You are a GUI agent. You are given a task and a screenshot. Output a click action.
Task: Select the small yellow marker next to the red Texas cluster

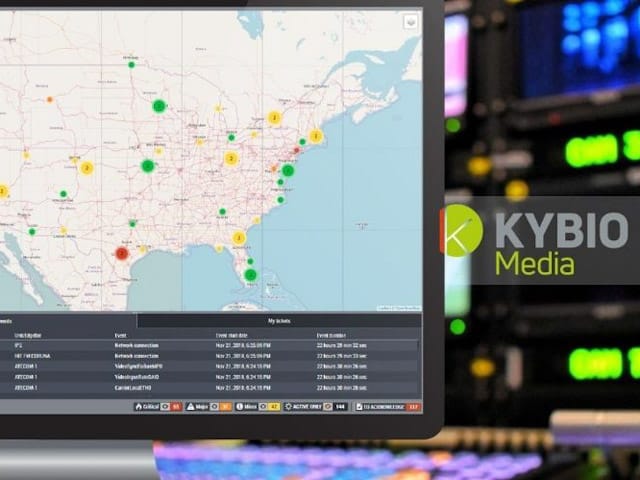coord(142,249)
